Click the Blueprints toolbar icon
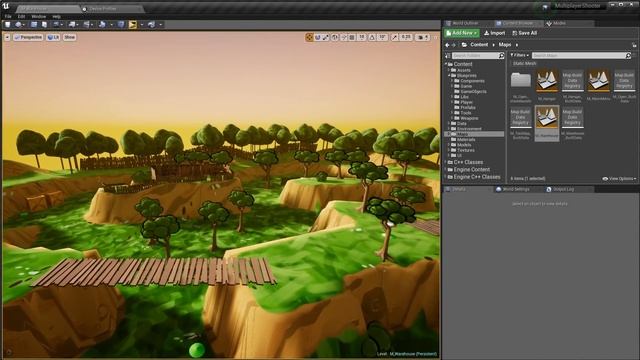This screenshot has height=360, width=640. coord(71,24)
